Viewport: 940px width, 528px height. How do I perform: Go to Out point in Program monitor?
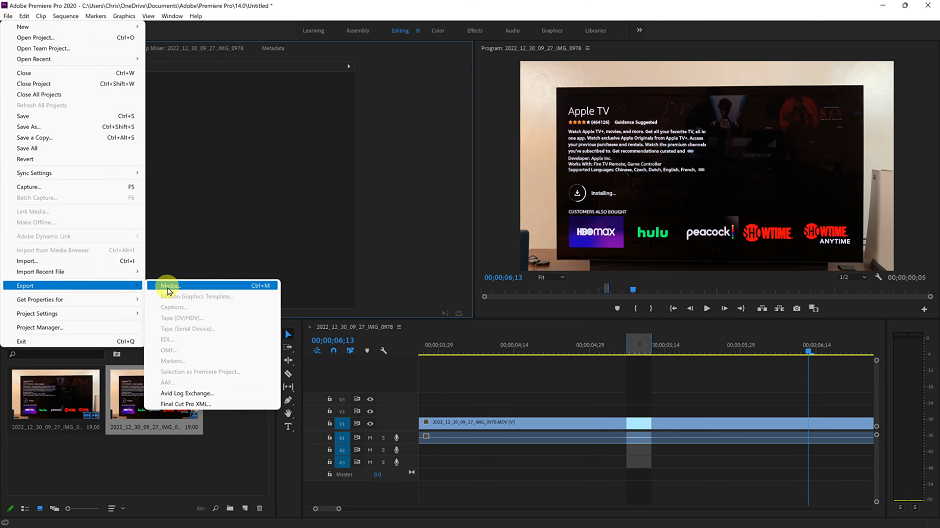tap(741, 308)
